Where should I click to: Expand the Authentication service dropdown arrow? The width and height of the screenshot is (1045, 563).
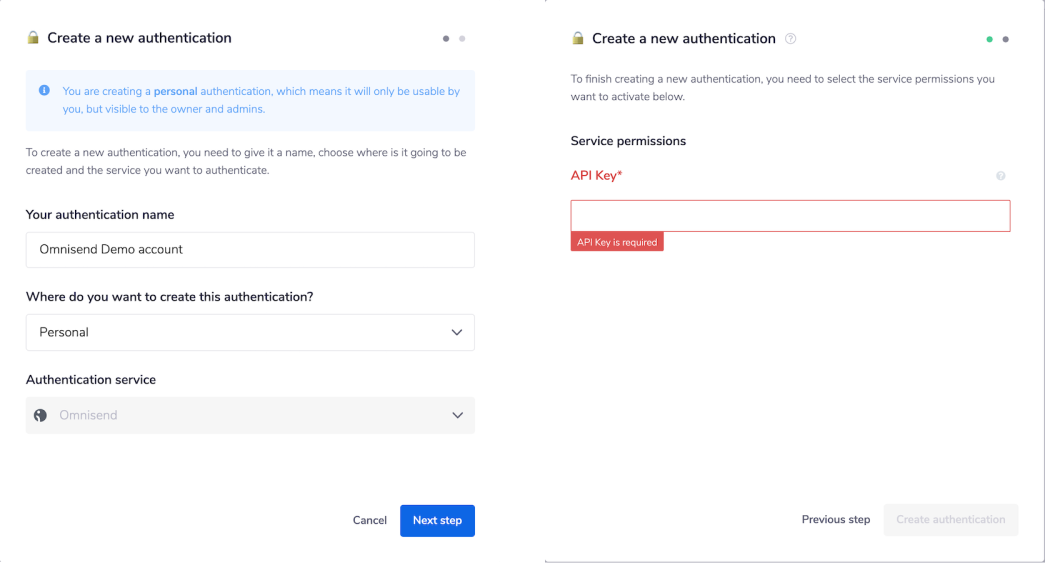(x=457, y=415)
